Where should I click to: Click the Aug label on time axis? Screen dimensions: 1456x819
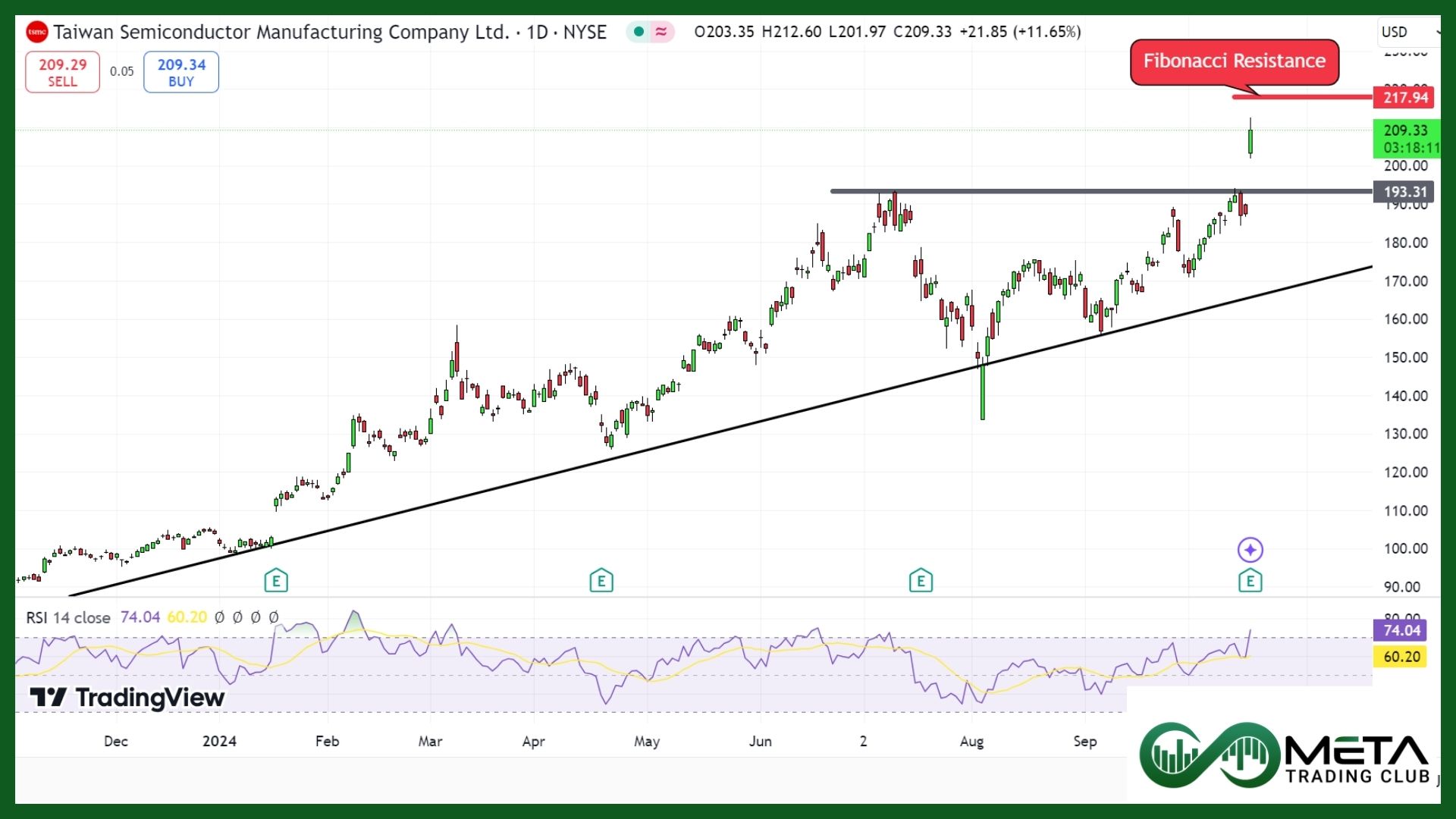click(971, 741)
